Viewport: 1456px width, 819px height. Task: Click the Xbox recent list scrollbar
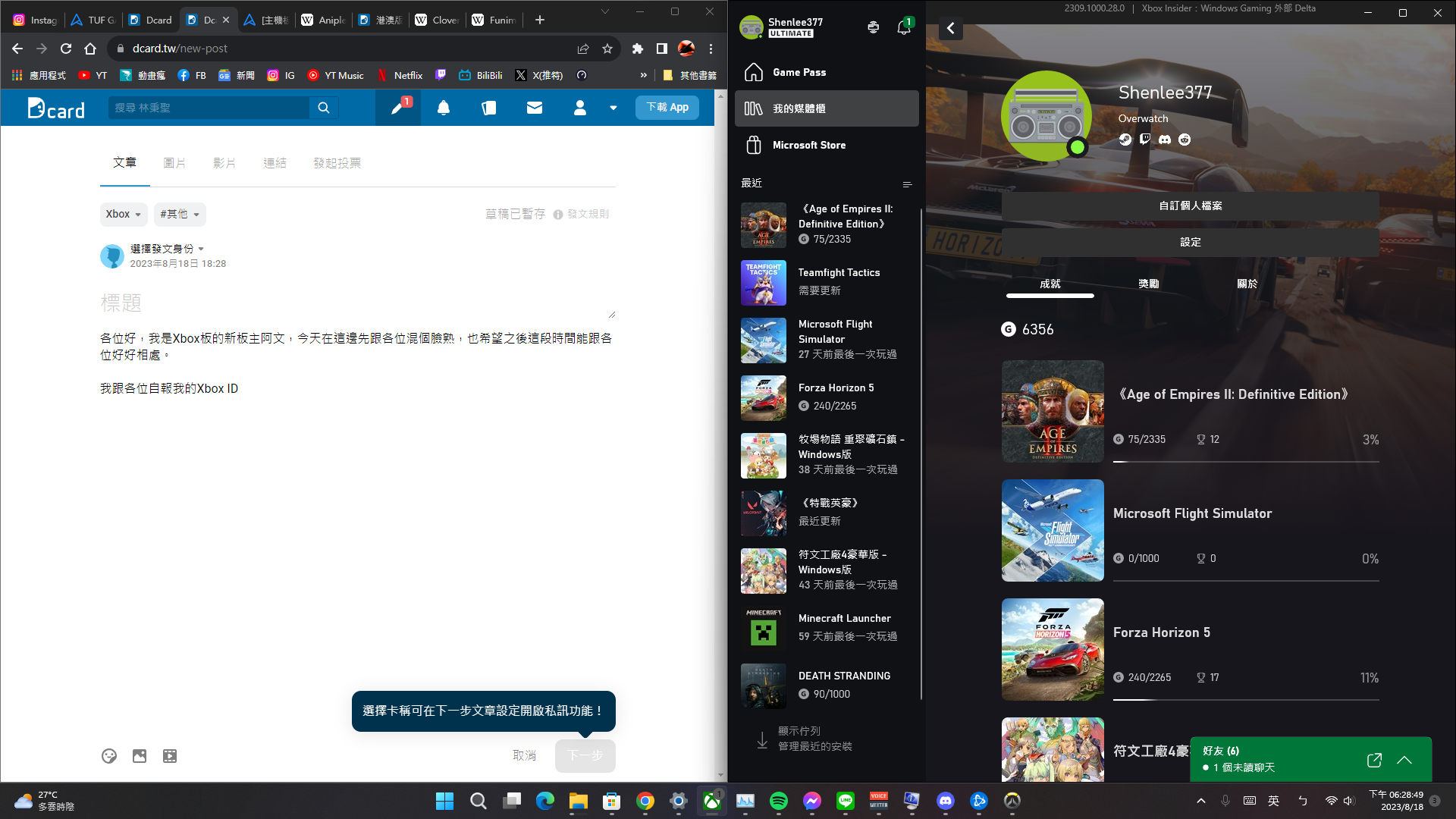[921, 453]
